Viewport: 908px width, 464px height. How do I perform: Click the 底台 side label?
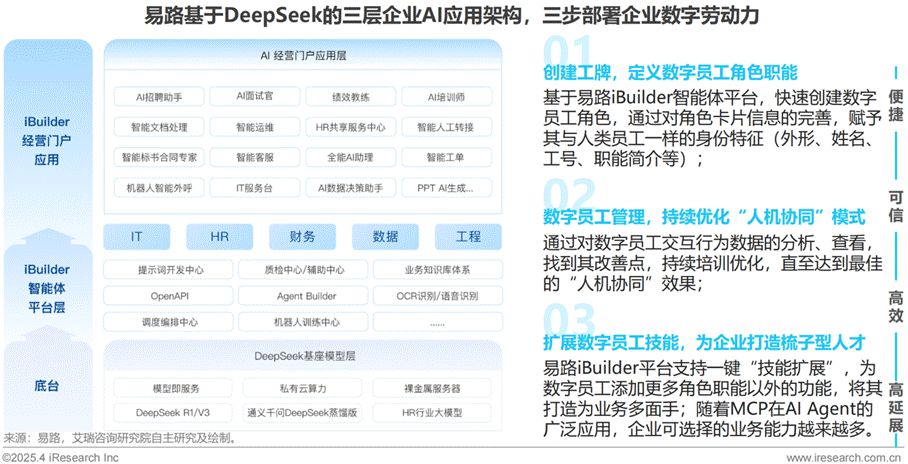[46, 386]
